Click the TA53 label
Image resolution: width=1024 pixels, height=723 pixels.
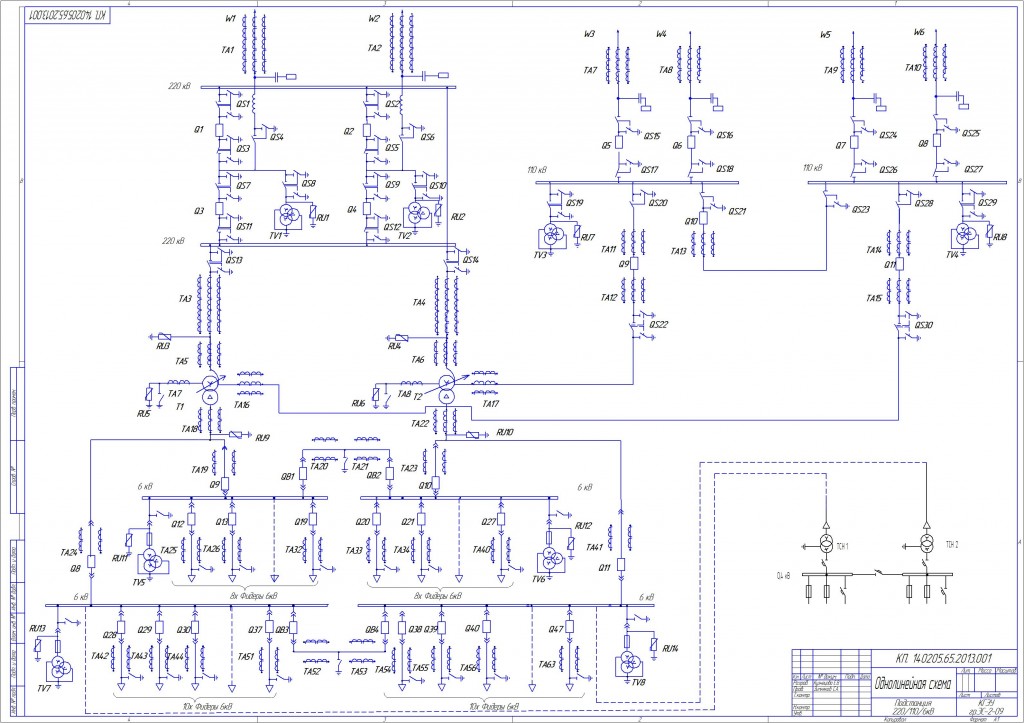click(x=359, y=671)
